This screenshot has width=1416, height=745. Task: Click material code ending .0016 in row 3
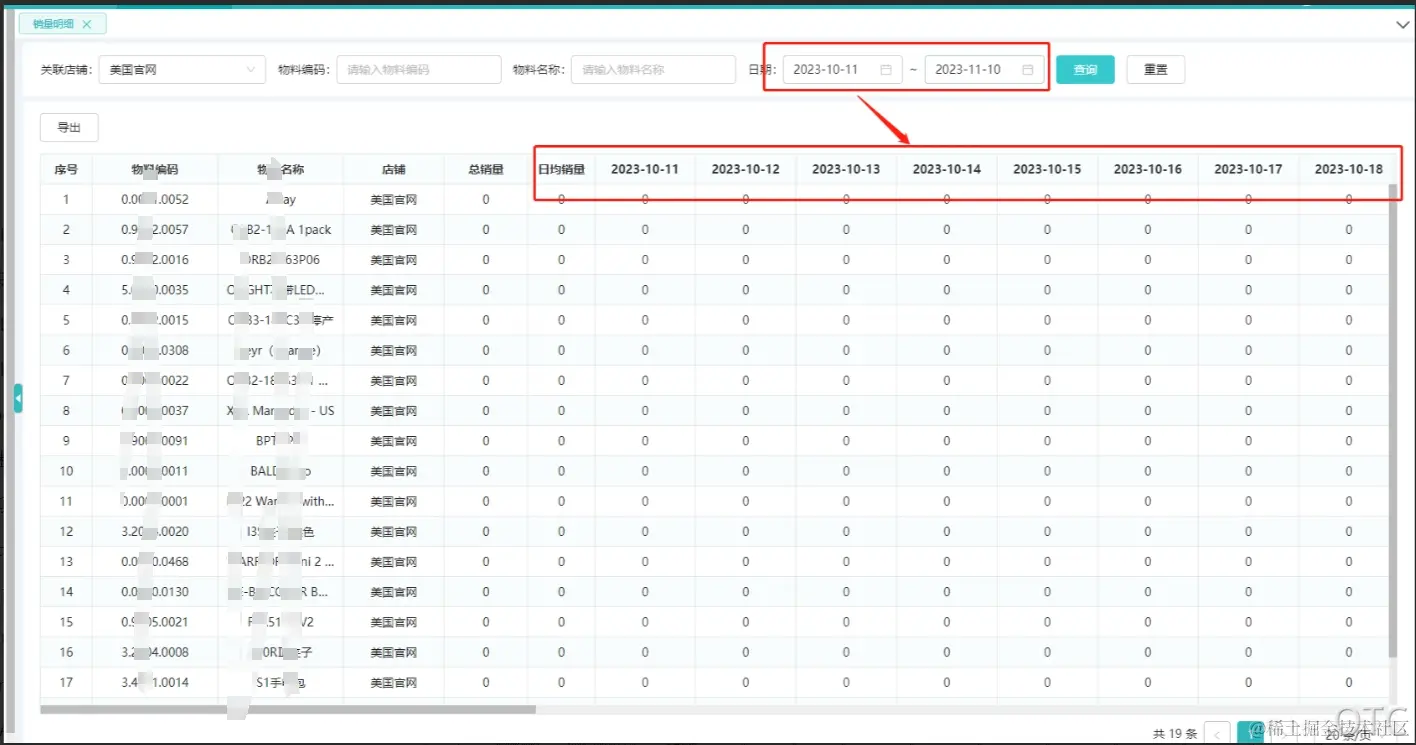(x=155, y=260)
